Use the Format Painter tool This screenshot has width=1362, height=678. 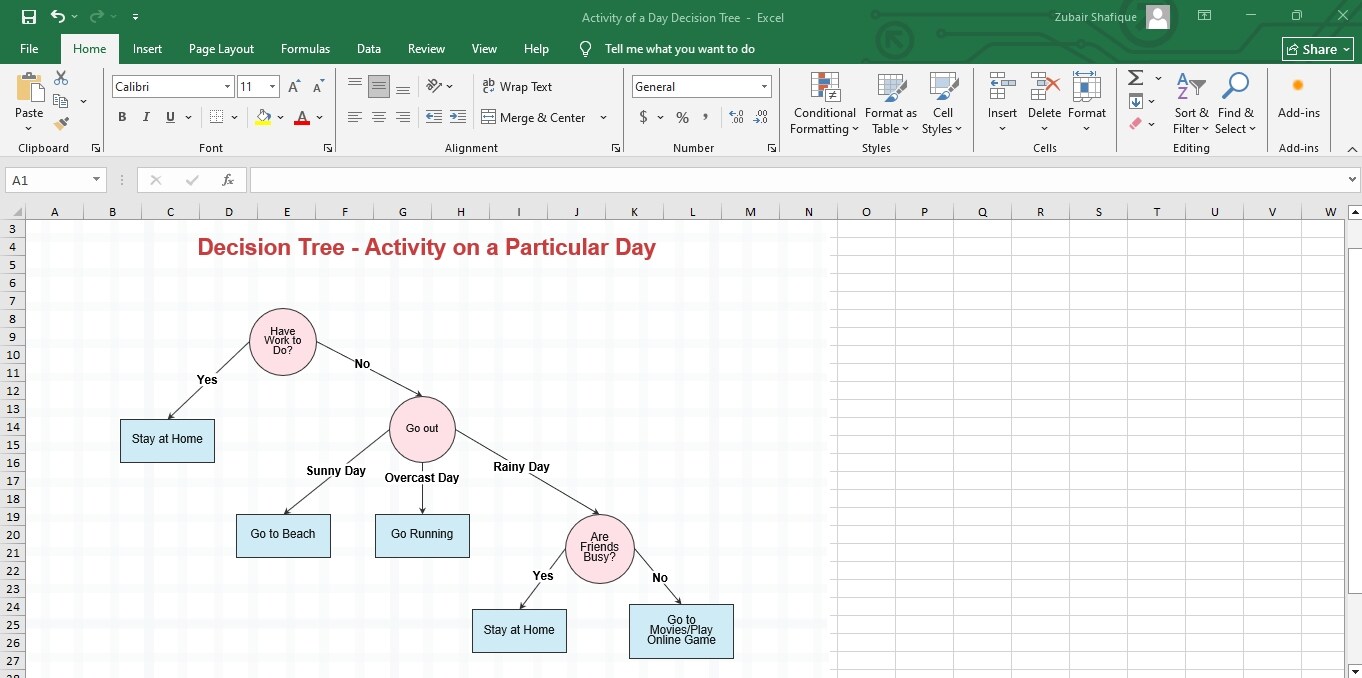tap(60, 122)
